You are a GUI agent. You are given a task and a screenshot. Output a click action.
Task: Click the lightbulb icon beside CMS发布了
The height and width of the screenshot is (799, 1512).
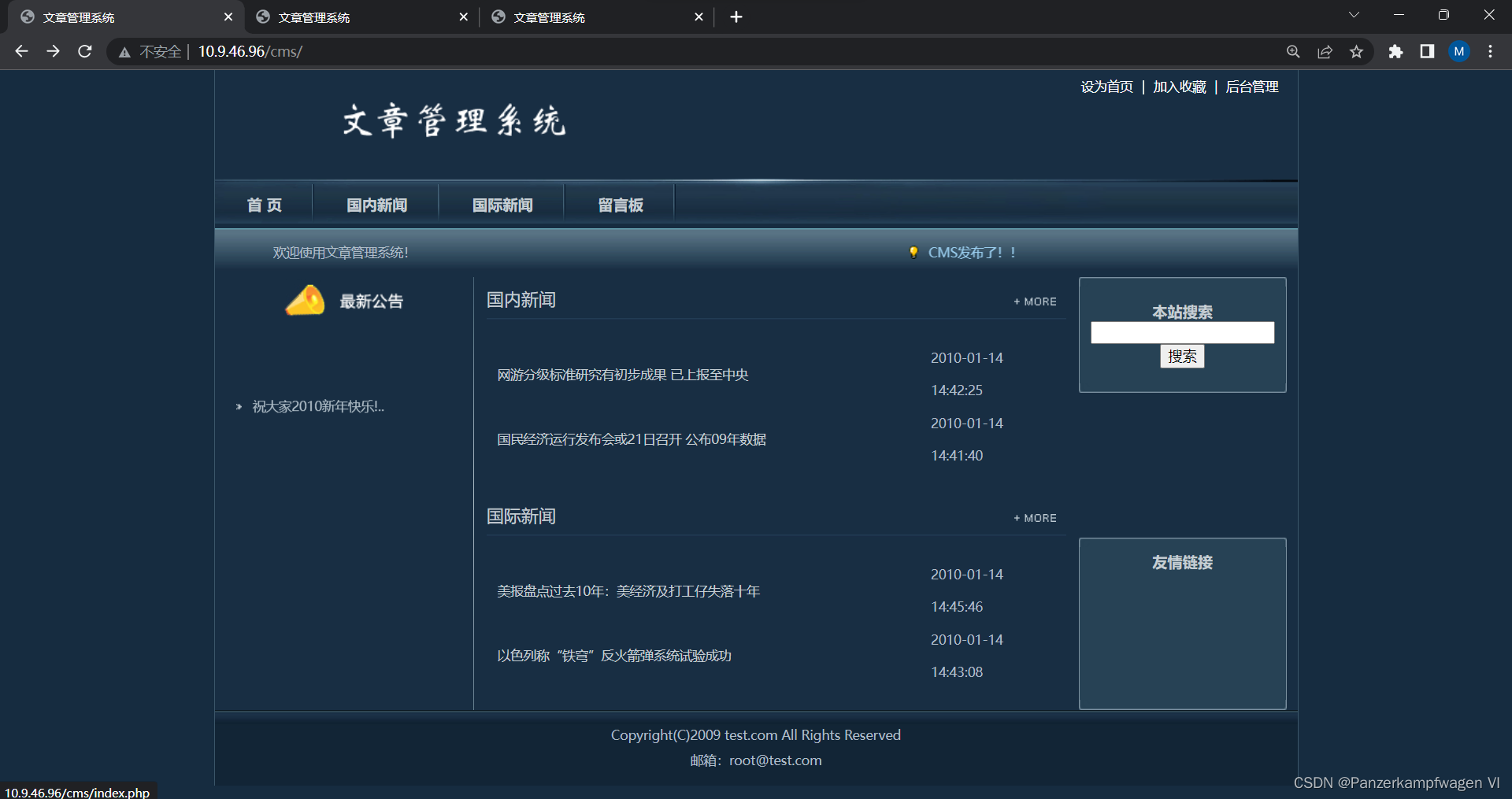coord(913,253)
